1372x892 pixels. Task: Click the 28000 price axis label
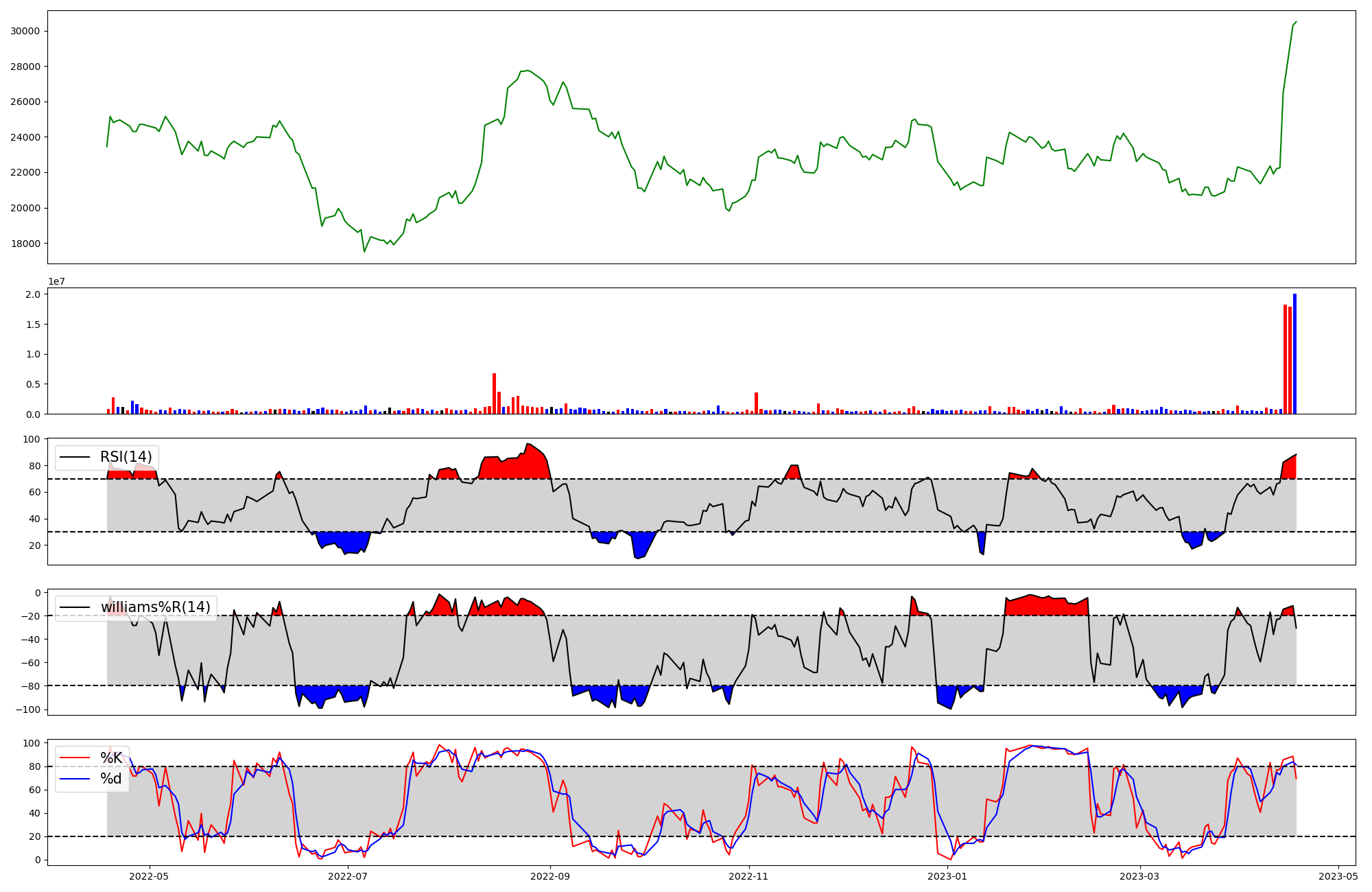click(x=25, y=67)
